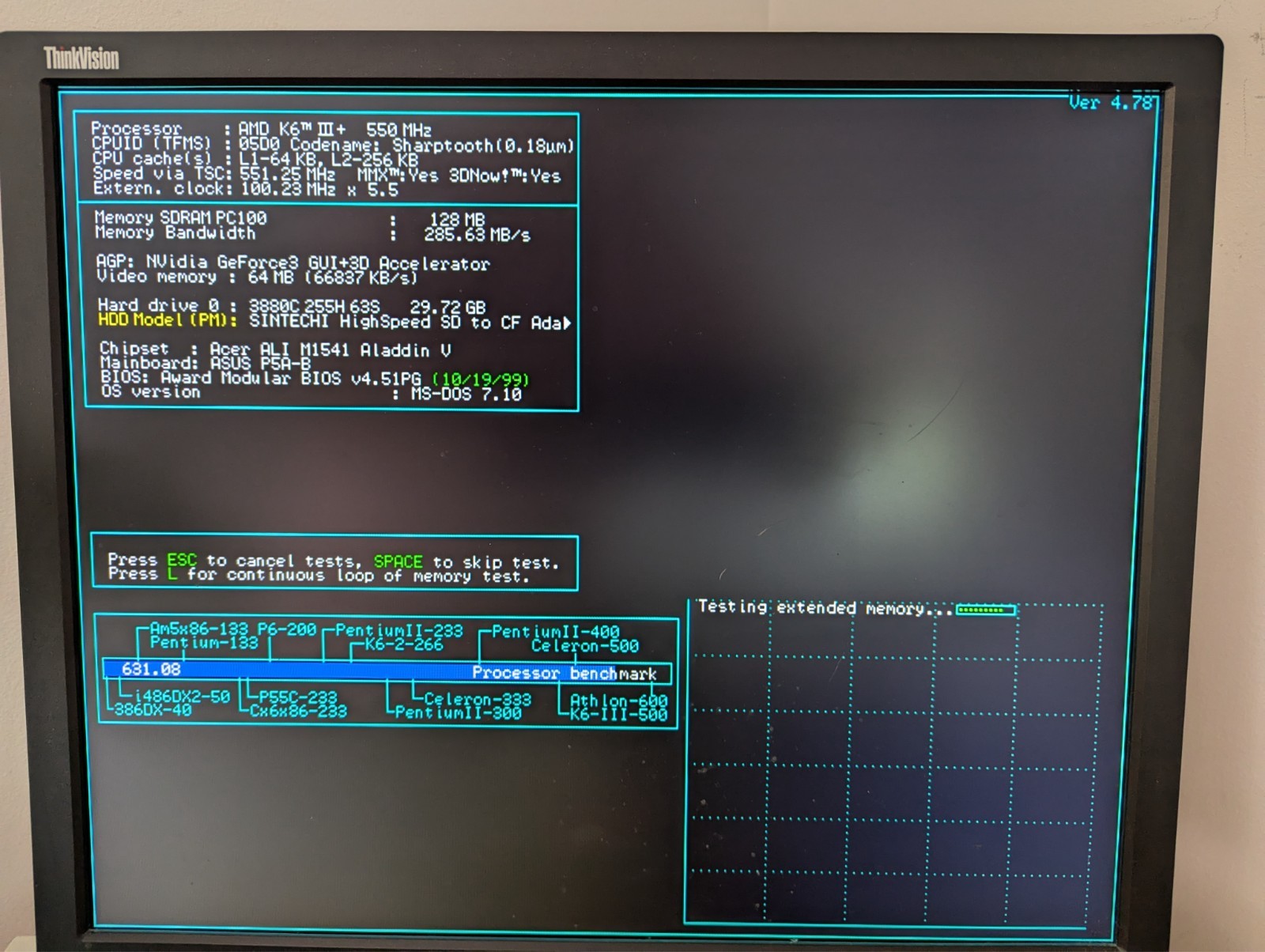Image resolution: width=1265 pixels, height=952 pixels.
Task: Click the green BIOS date '(10/19/99)'
Action: [481, 380]
